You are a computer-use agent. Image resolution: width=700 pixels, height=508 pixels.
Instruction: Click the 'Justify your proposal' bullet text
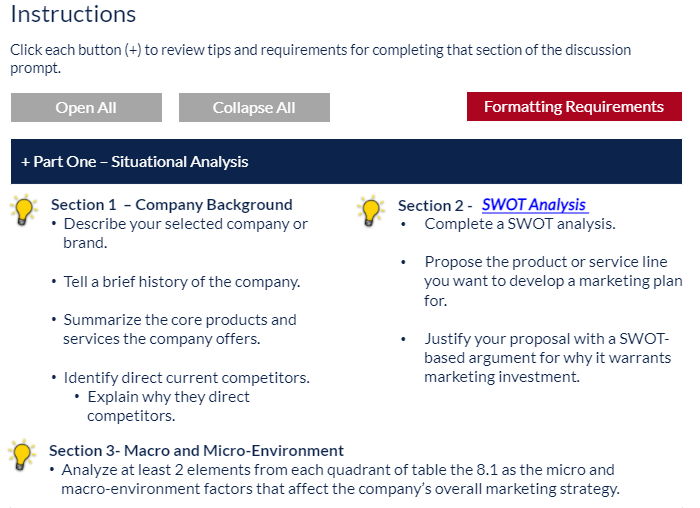pos(547,358)
